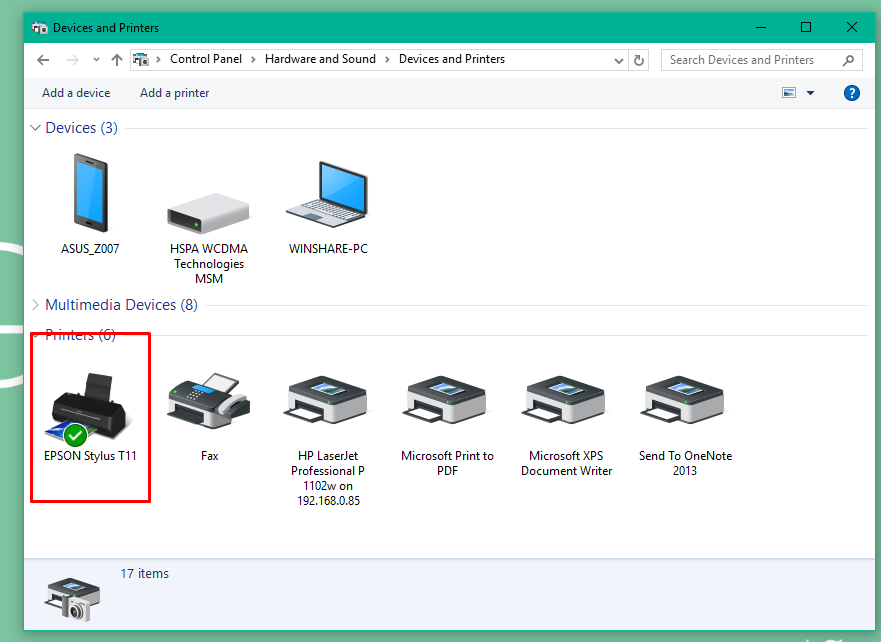Image resolution: width=881 pixels, height=642 pixels.
Task: Select the ASUS_Z007 phone device icon
Action: click(x=90, y=193)
